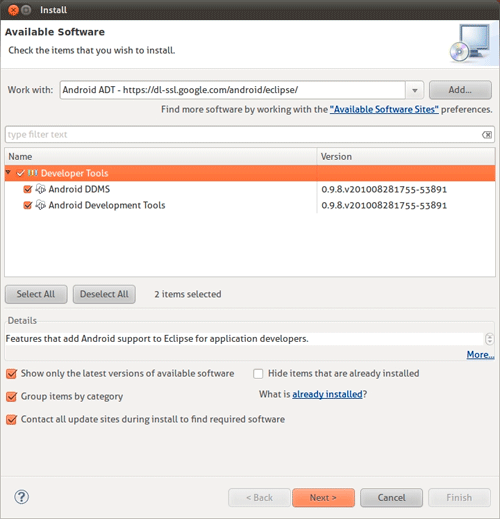
Task: Click the Android Development Tools feature icon
Action: [40, 205]
